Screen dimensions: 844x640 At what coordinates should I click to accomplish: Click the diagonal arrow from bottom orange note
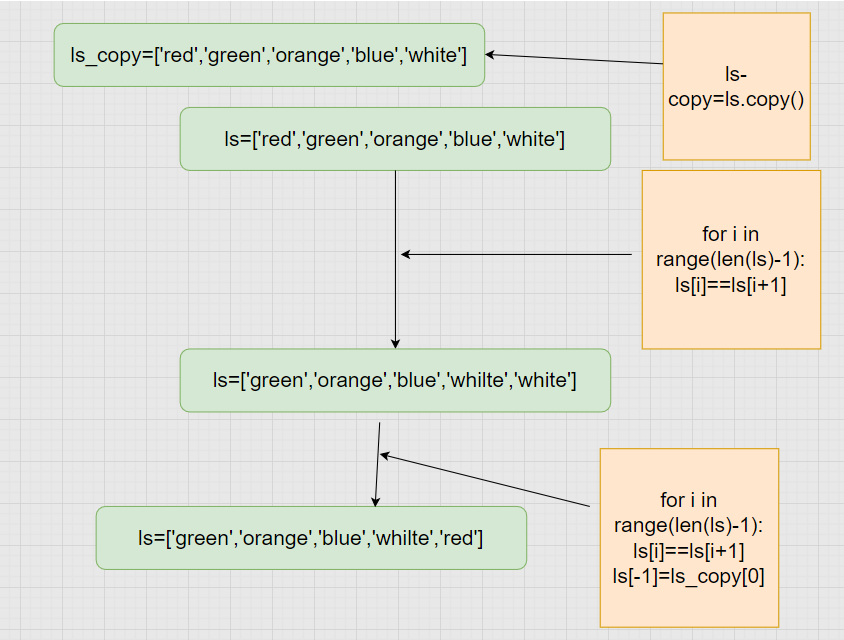[485, 480]
